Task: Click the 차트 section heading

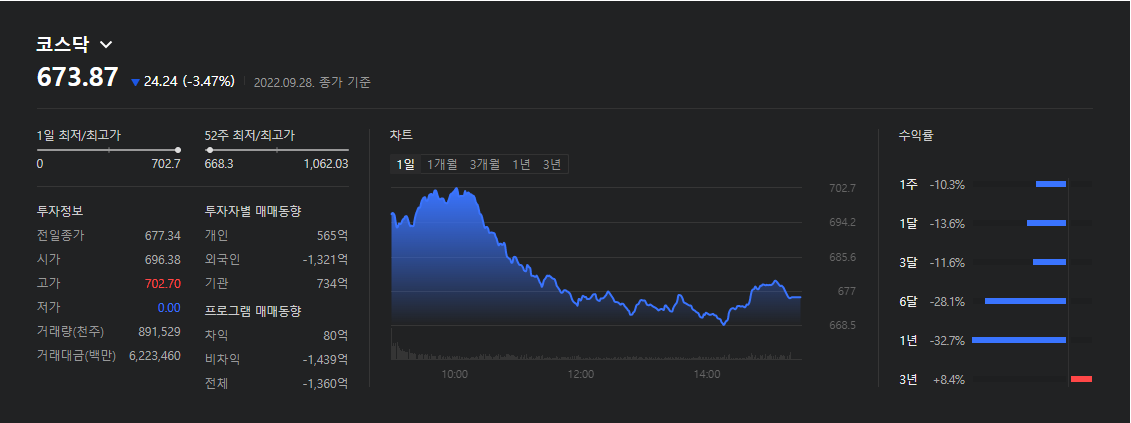Action: tap(401, 135)
